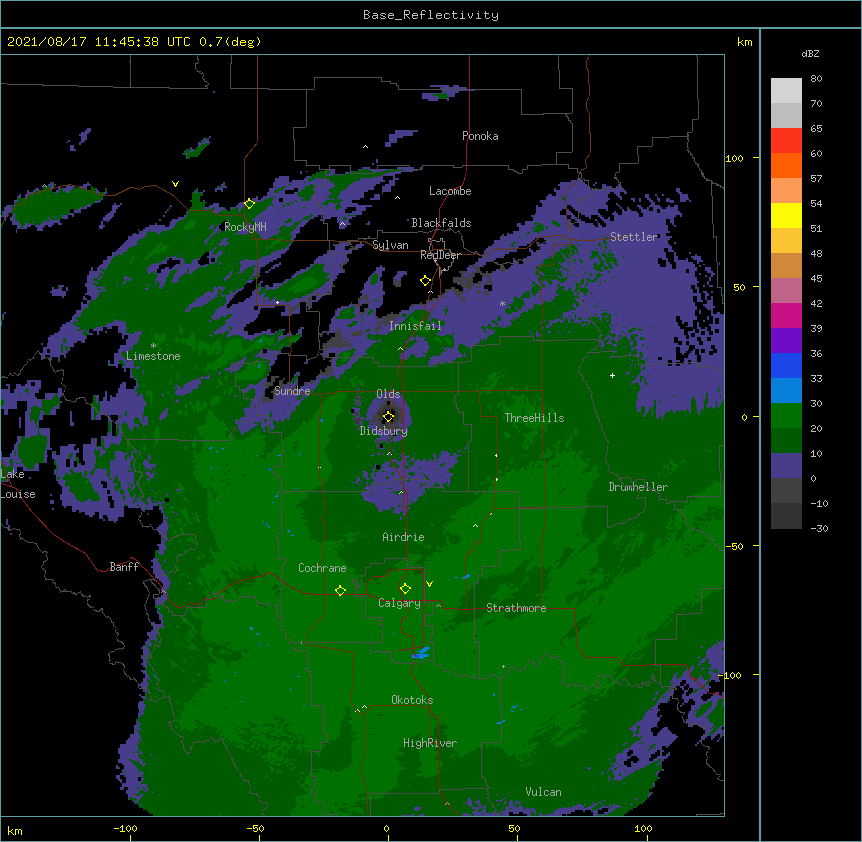862x842 pixels.
Task: Click the Okotoks label
Action: tap(412, 700)
